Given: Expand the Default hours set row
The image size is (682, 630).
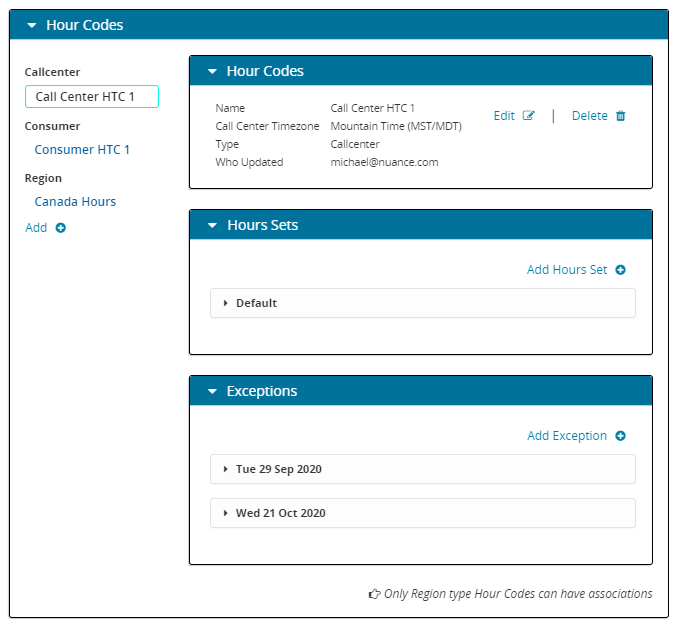Looking at the screenshot, I should [x=226, y=303].
